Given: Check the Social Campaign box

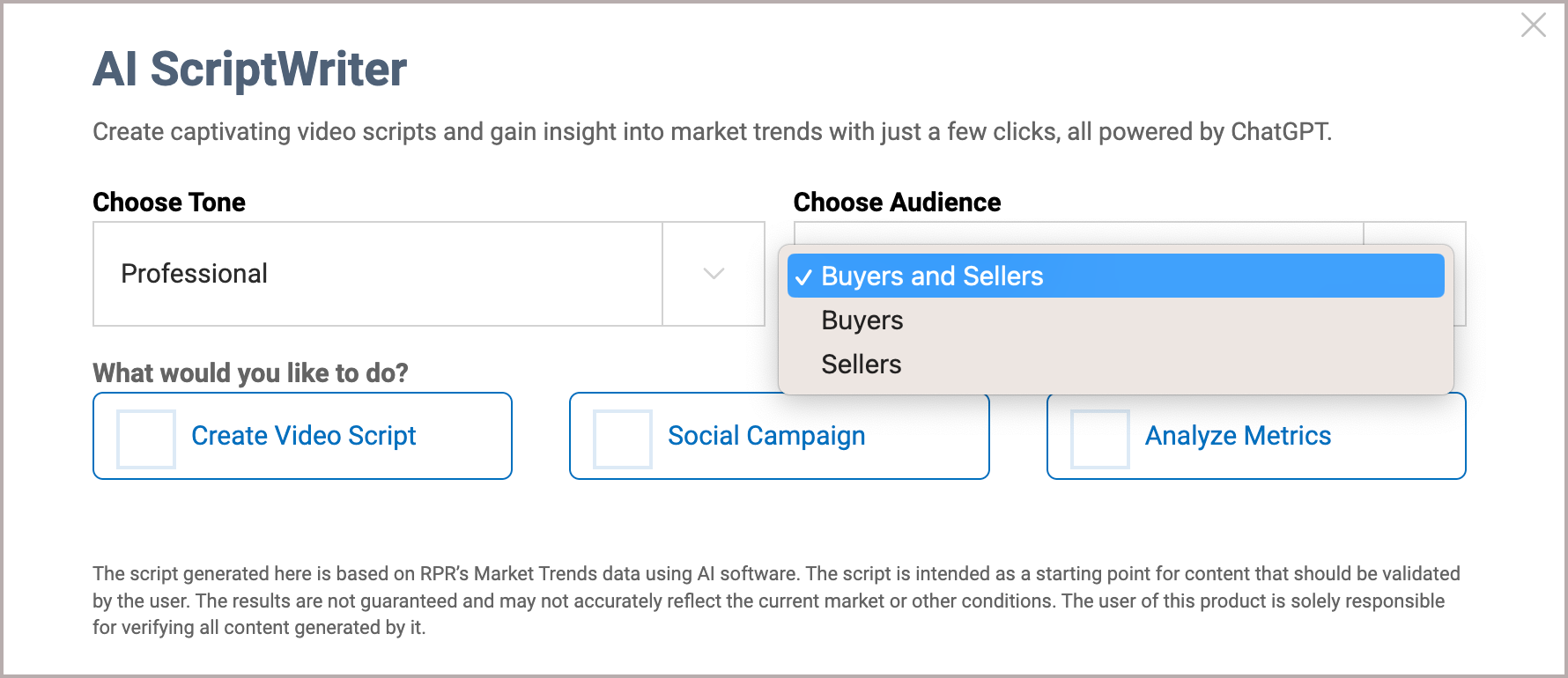Looking at the screenshot, I should point(623,438).
